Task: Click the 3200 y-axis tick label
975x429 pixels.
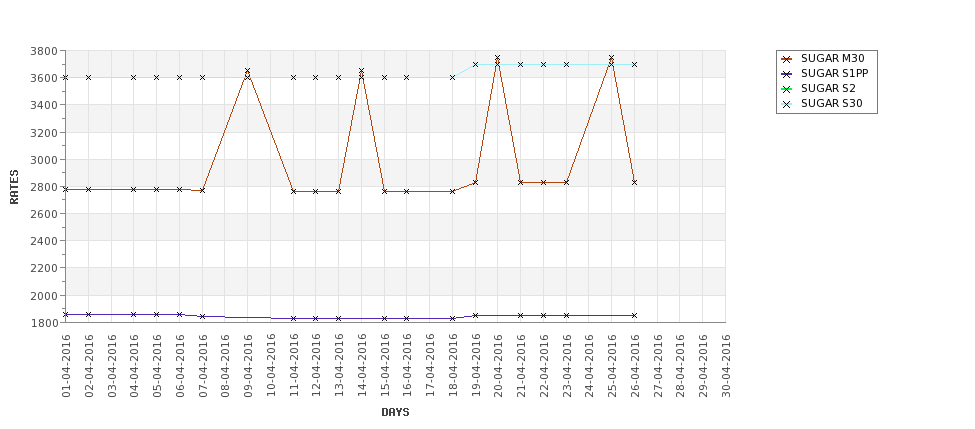Action: point(44,132)
